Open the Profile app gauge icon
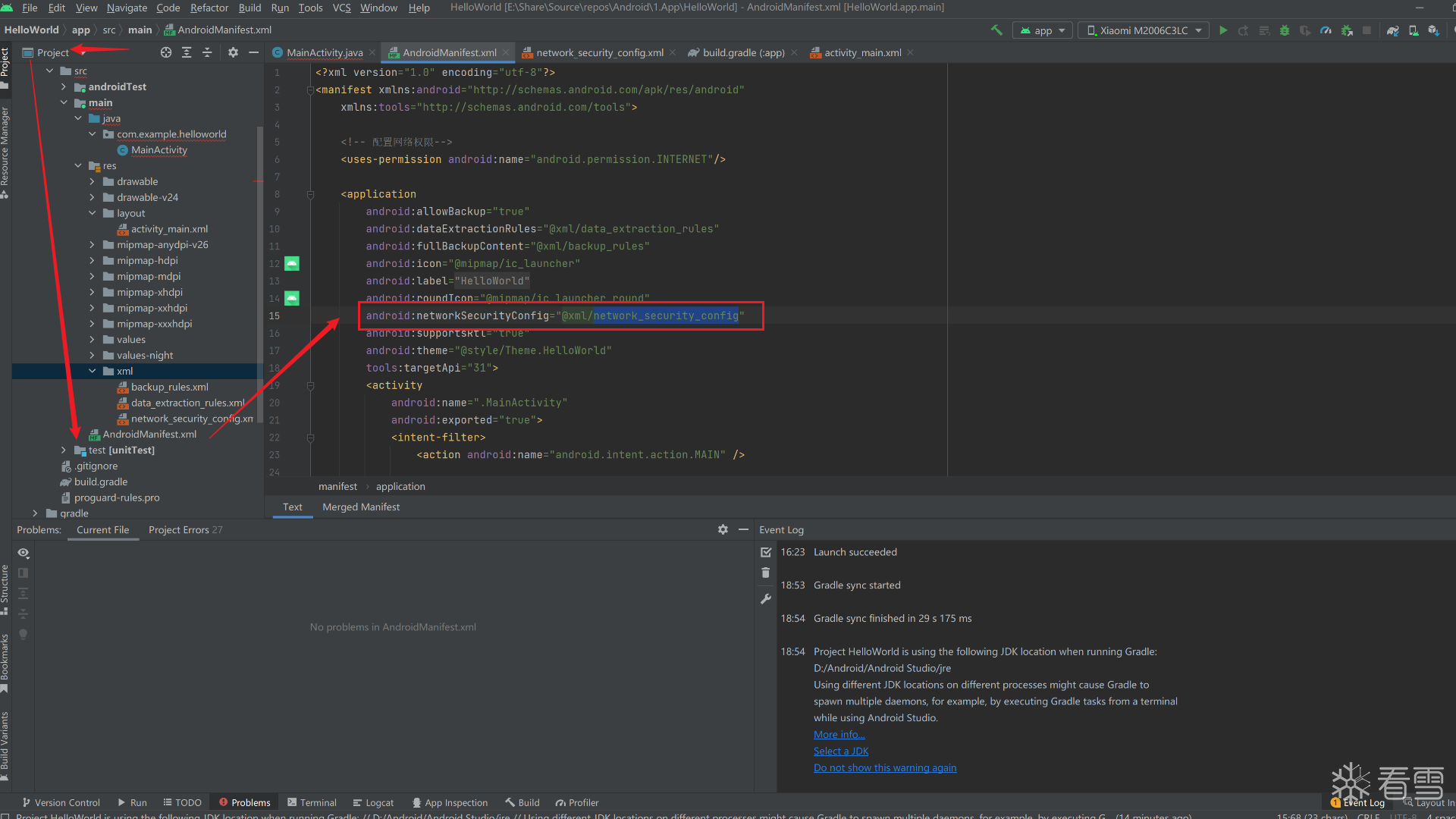This screenshot has width=1456, height=819. point(1326,30)
